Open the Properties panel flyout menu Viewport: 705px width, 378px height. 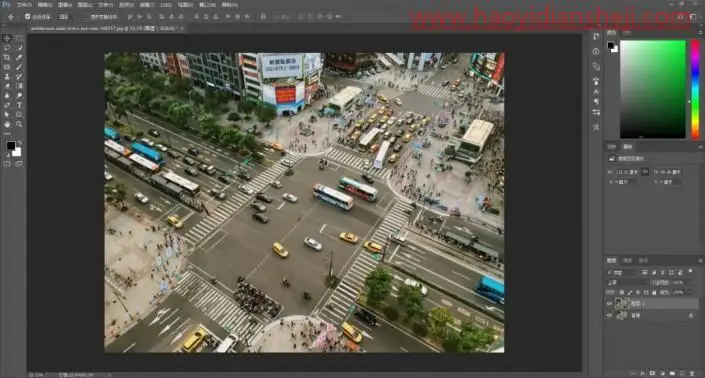[700, 147]
